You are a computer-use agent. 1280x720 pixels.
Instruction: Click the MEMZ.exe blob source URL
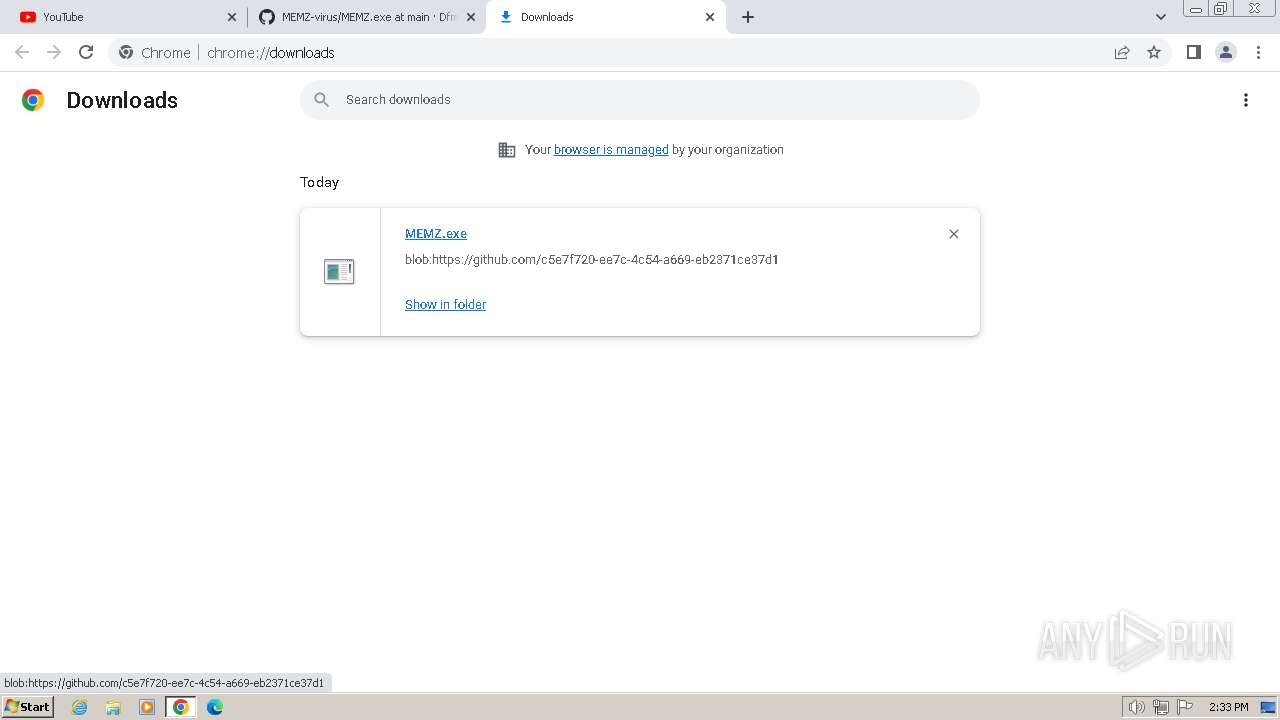592,260
